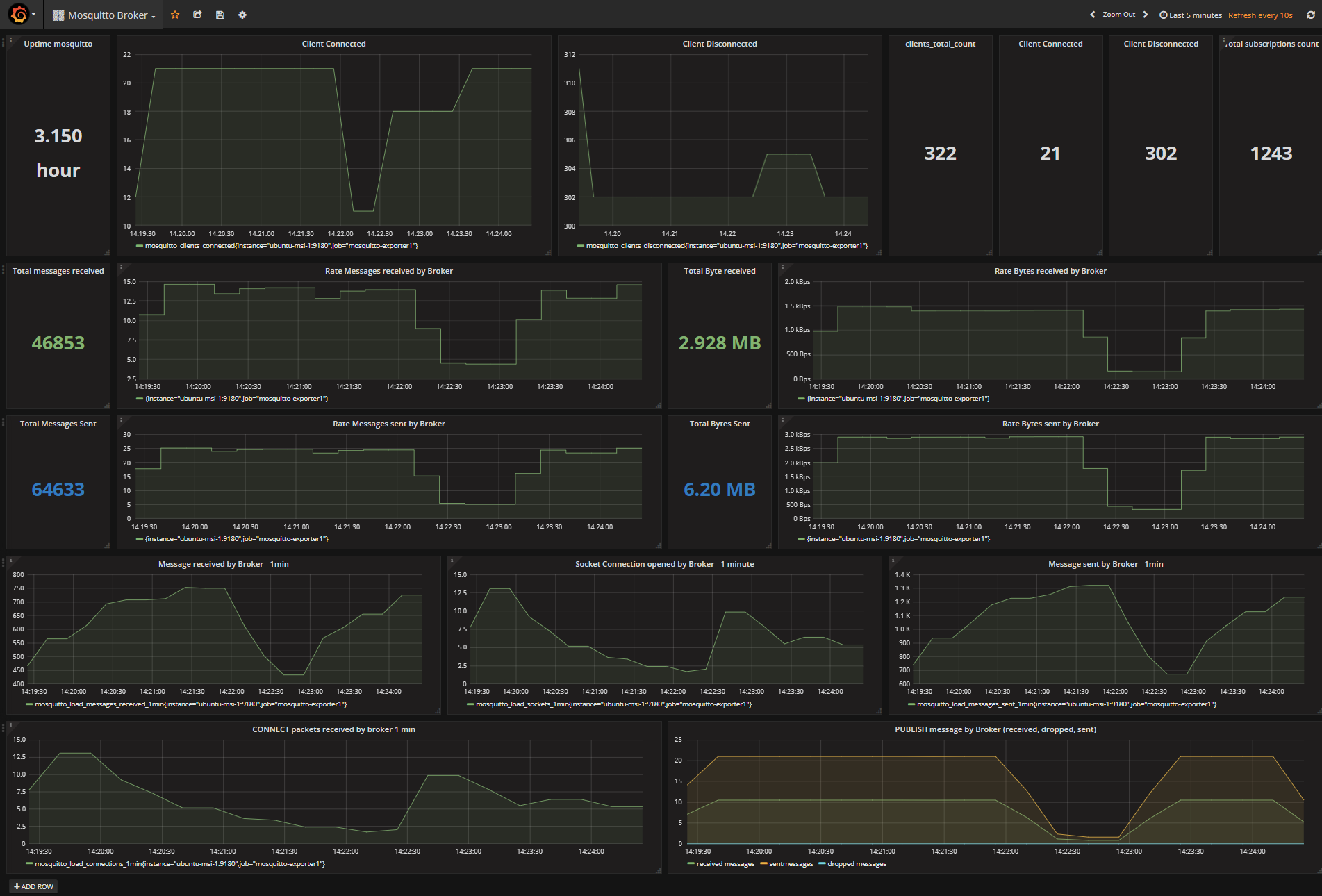The image size is (1322, 896).
Task: Open dashboard settings gear icon
Action: 242,15
